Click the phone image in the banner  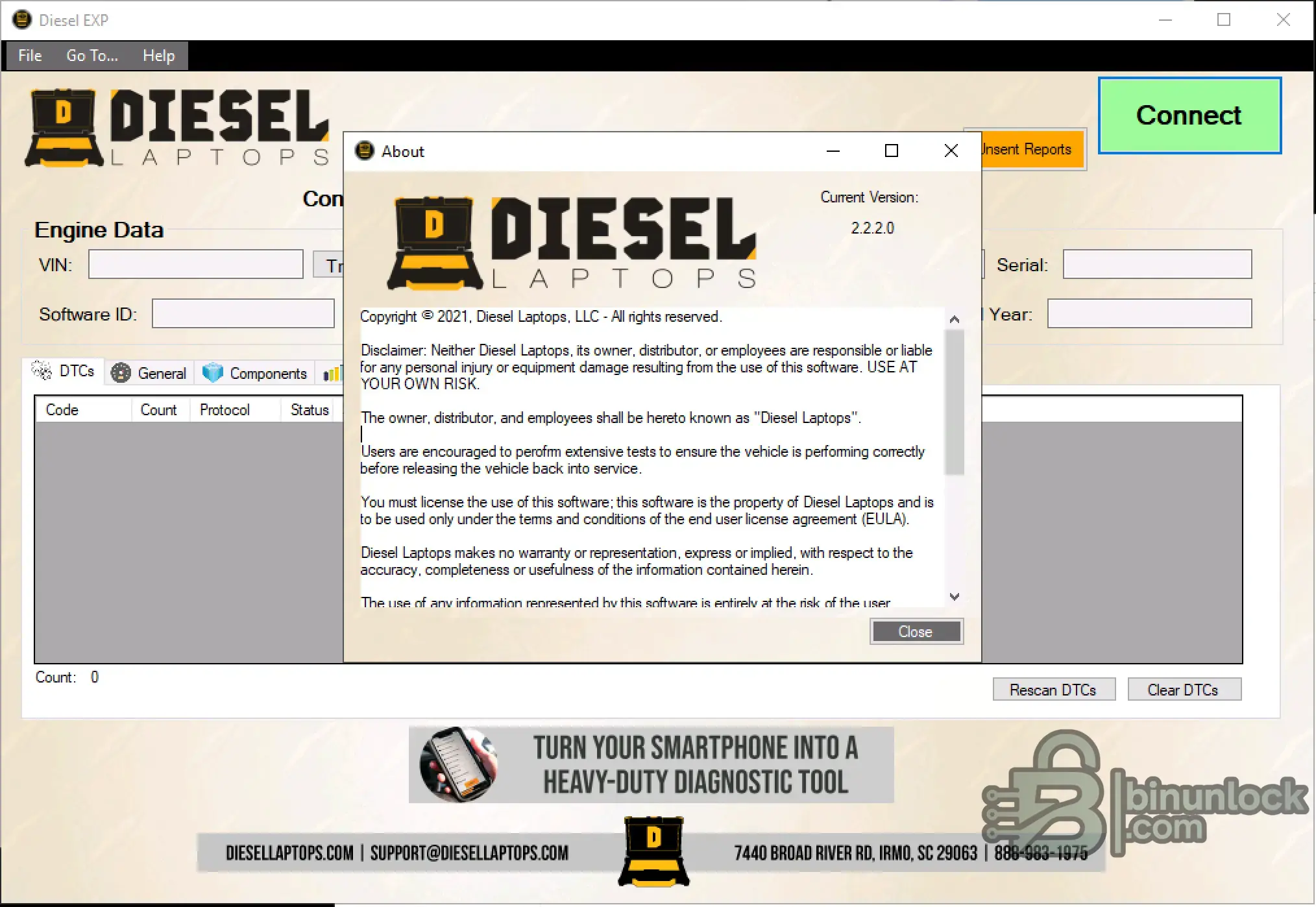pos(459,764)
